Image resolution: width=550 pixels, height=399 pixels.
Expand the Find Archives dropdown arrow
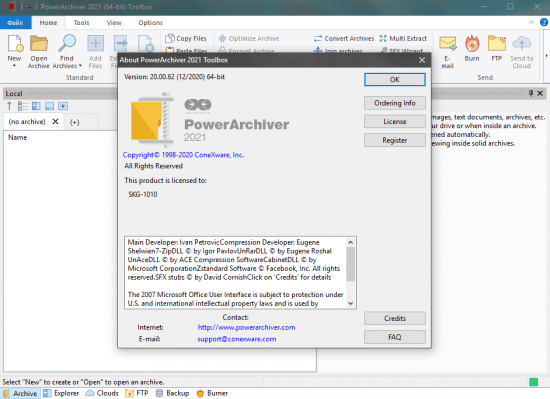point(80,66)
